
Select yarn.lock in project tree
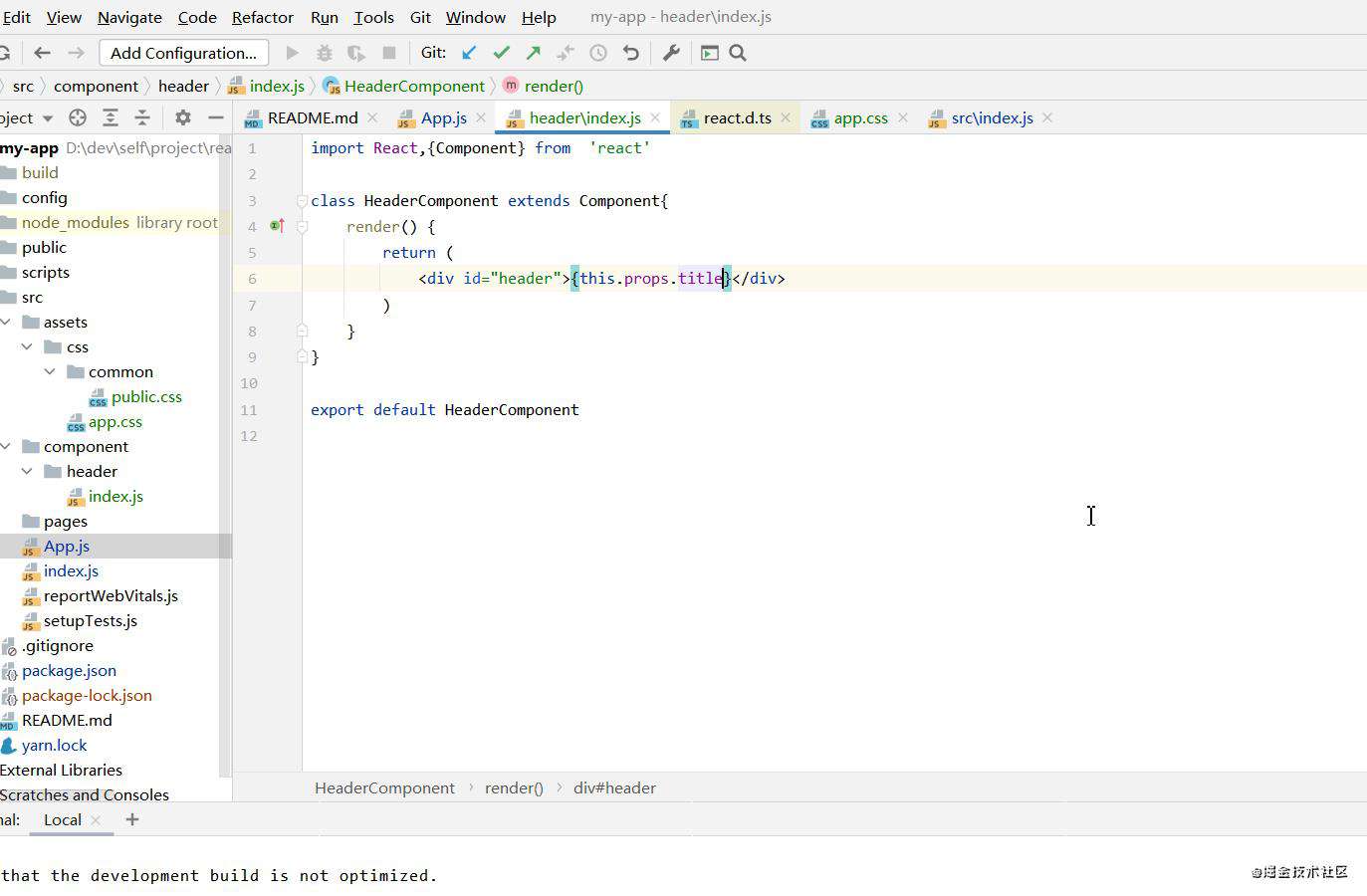pos(54,745)
